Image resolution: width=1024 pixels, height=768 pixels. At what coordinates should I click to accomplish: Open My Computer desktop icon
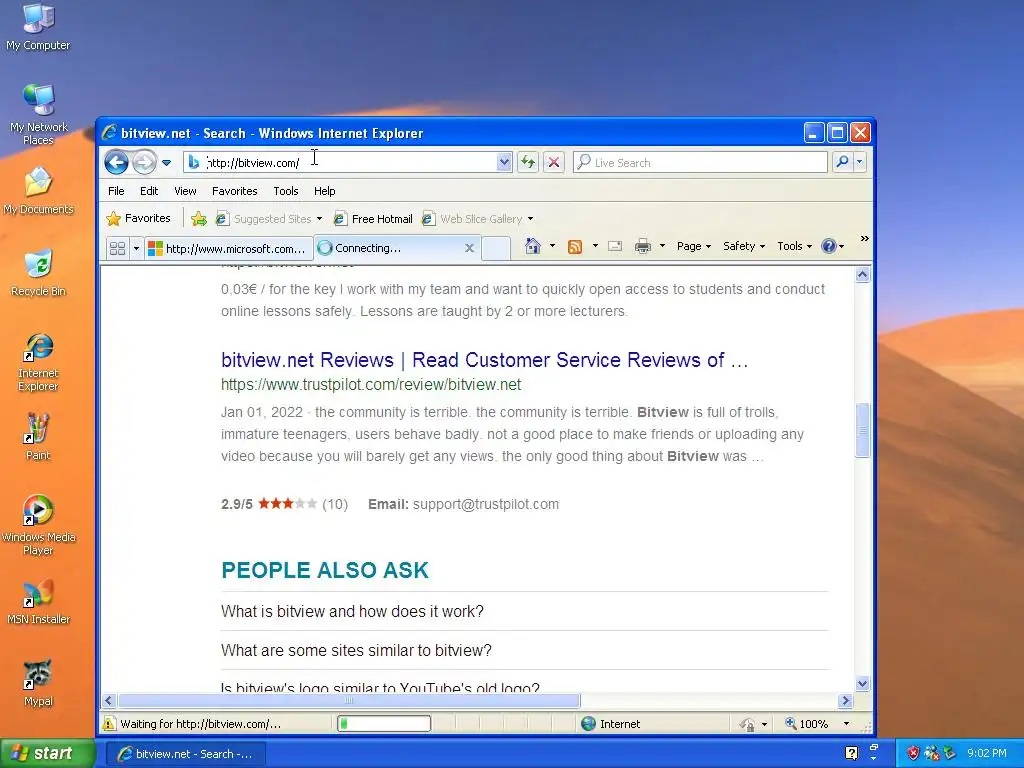[x=38, y=27]
